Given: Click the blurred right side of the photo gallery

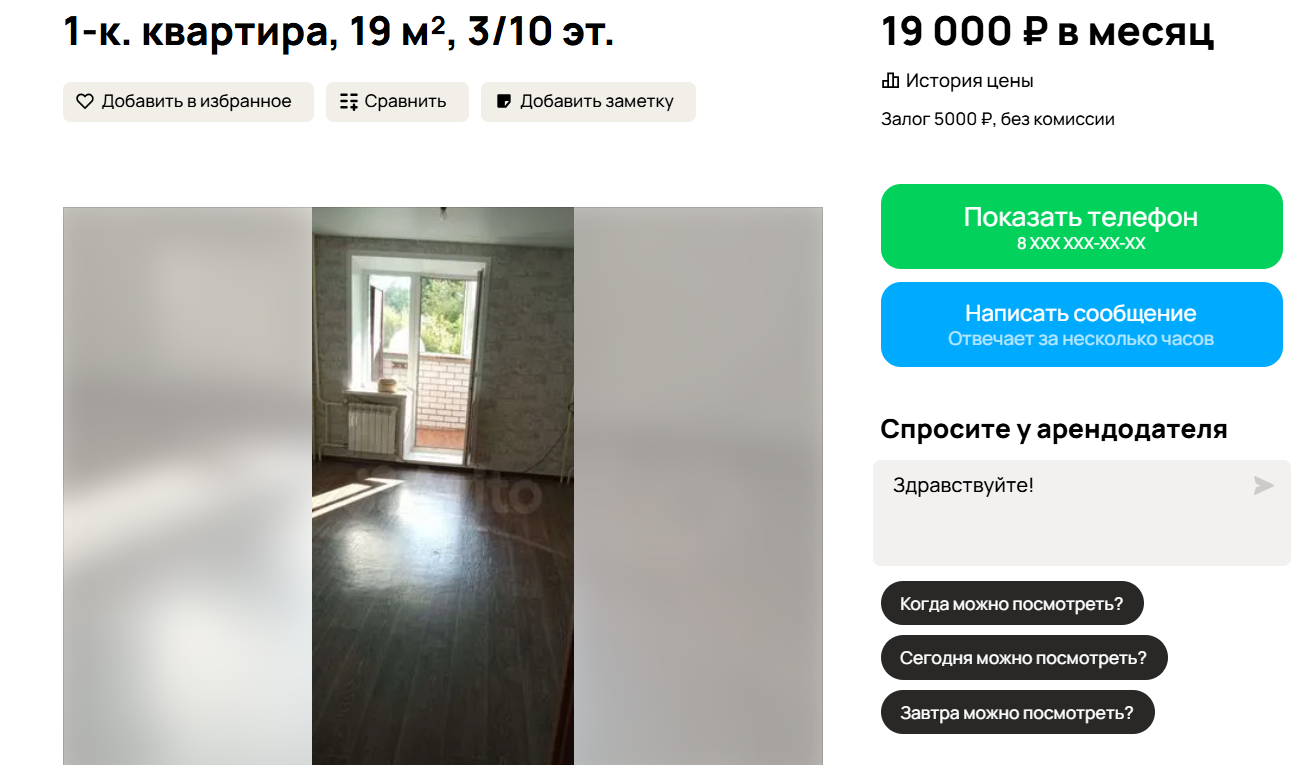Looking at the screenshot, I should point(698,486).
